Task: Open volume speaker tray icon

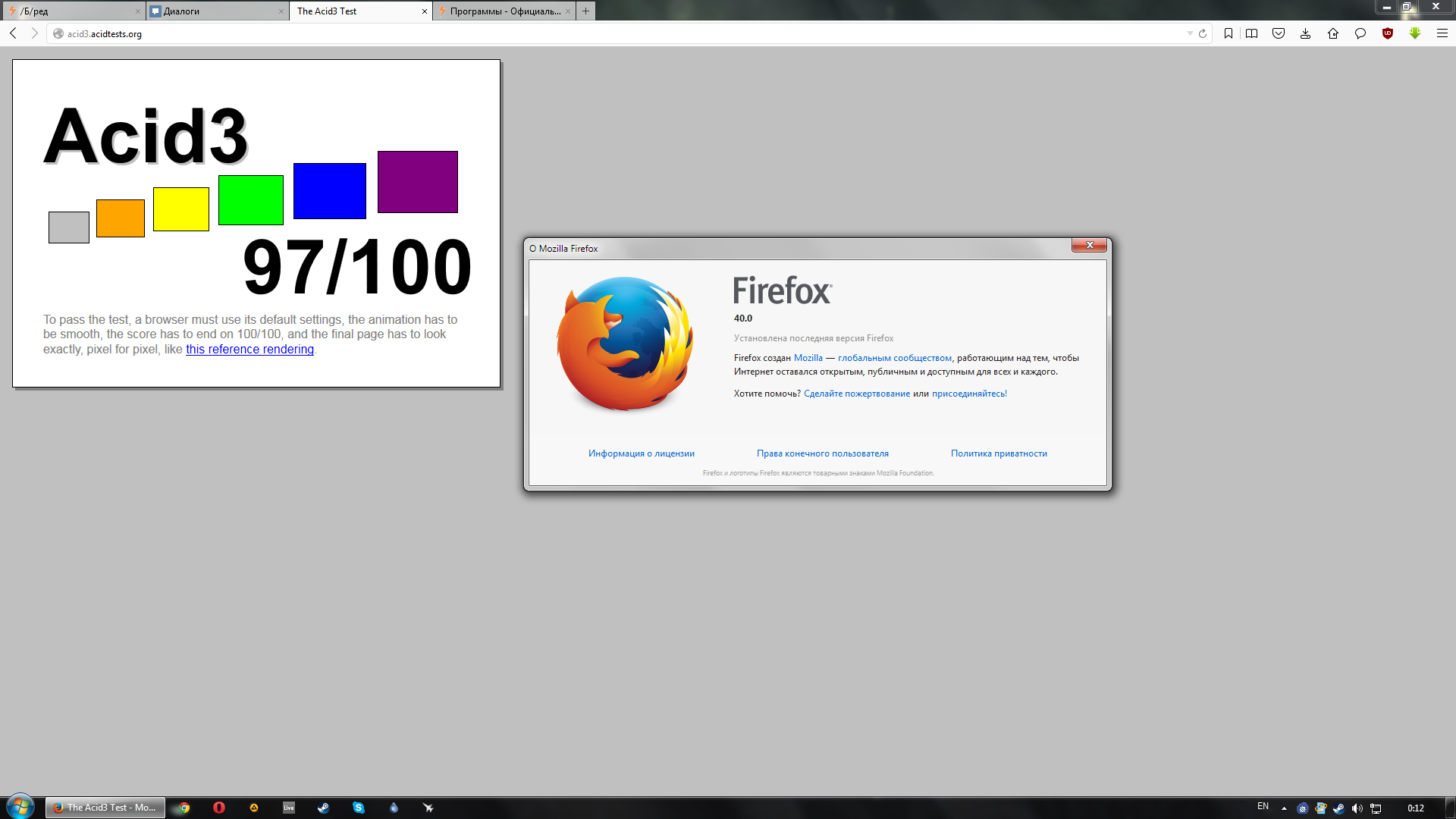Action: (1357, 808)
